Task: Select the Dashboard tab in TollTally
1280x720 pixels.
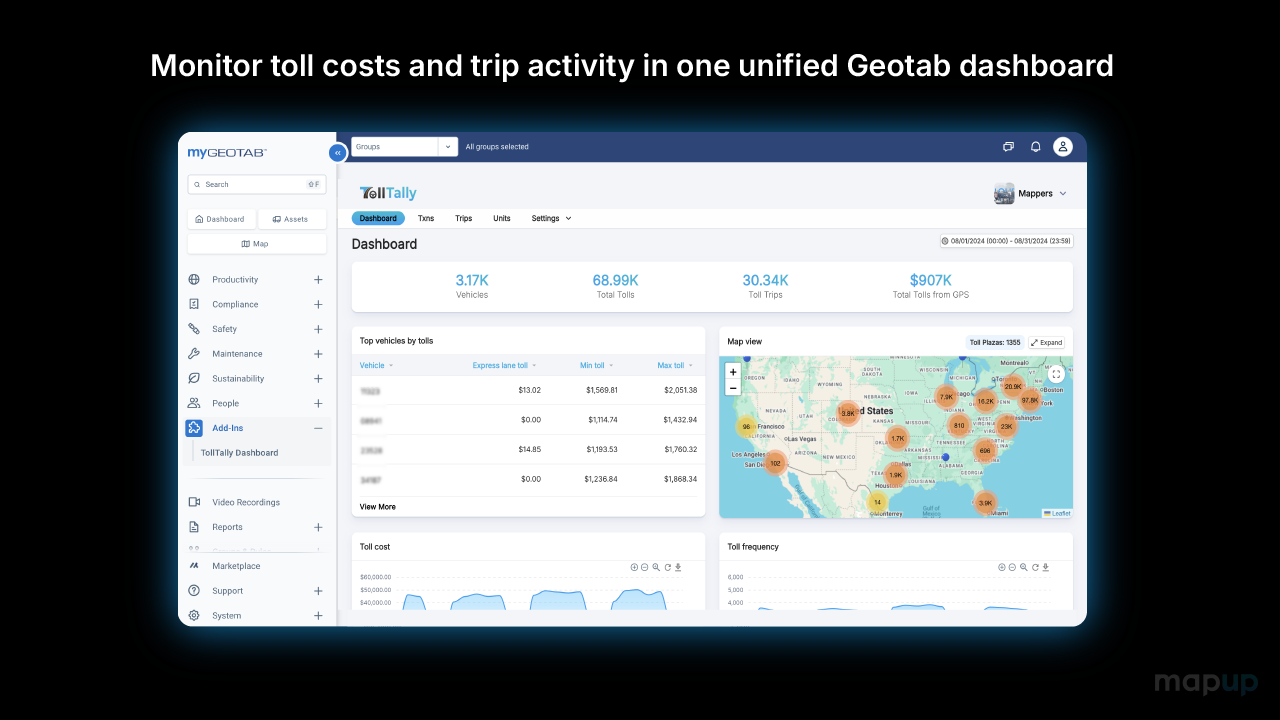Action: pos(378,218)
